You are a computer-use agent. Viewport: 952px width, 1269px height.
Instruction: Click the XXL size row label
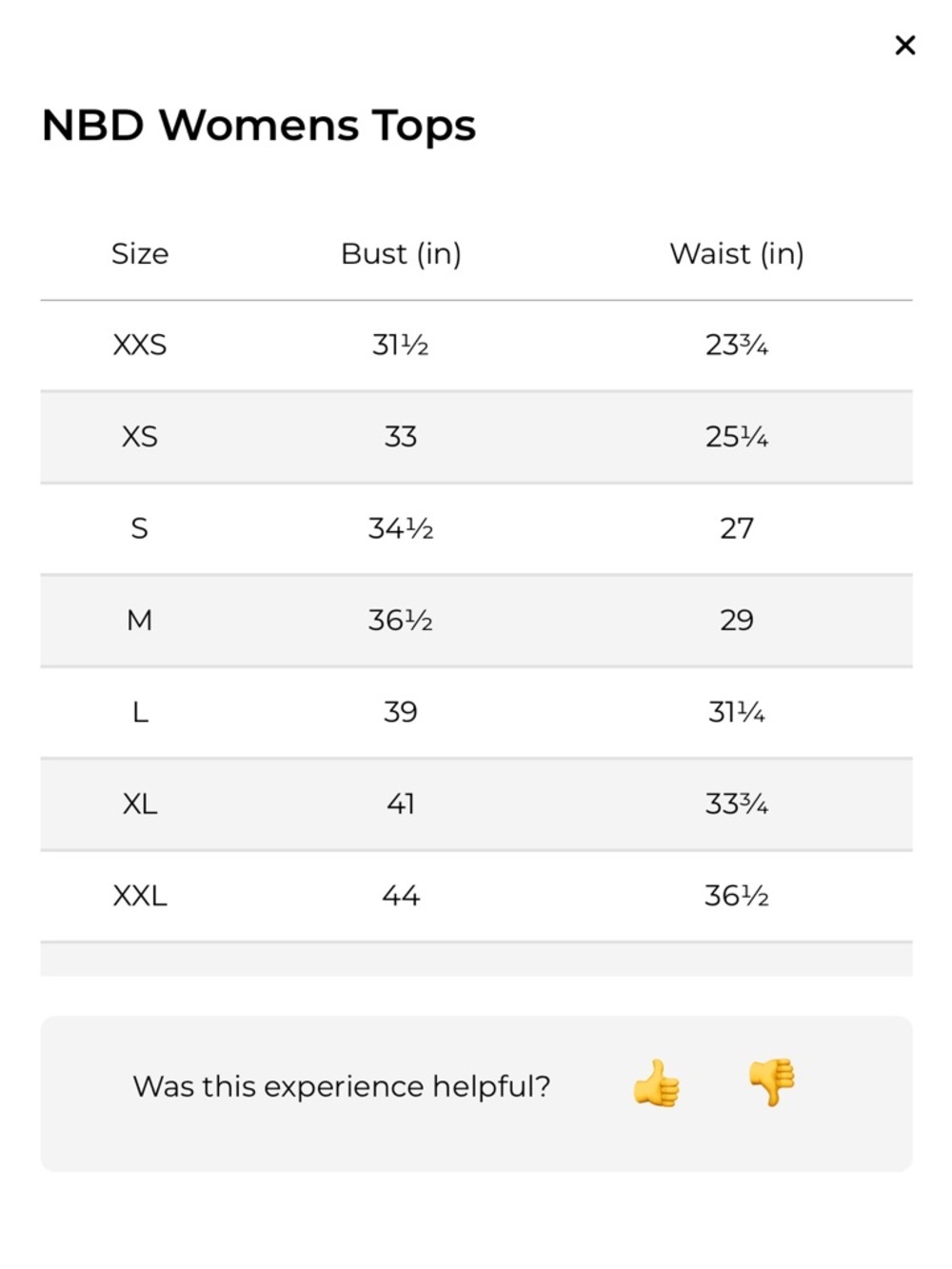(140, 896)
